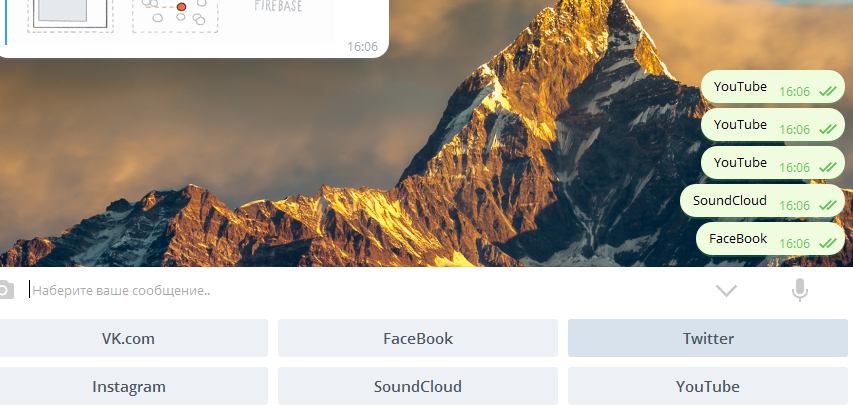Collapse the bot keyboard with the chevron
Screen dimensions: 853x412
pos(726,291)
